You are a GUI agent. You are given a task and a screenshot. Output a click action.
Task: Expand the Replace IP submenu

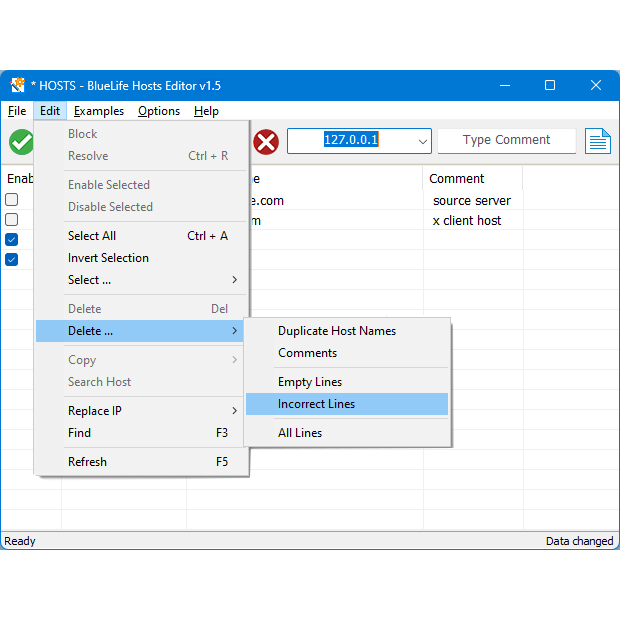tap(141, 411)
